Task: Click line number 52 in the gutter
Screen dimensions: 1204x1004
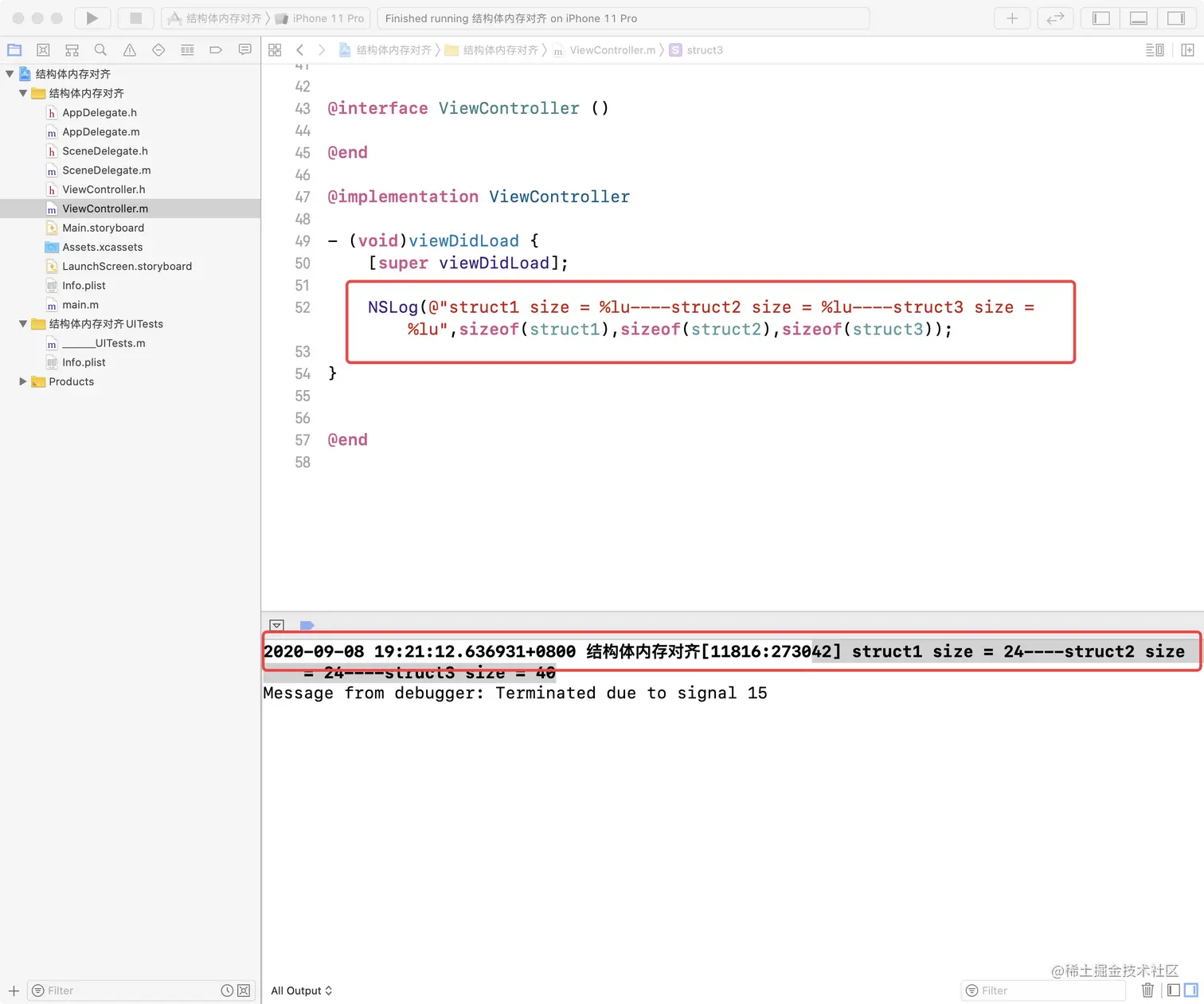Action: point(303,307)
